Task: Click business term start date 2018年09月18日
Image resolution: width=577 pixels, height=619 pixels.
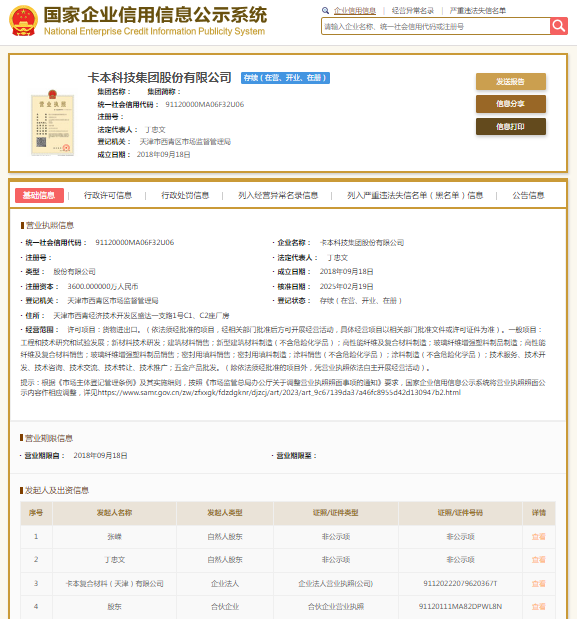Action: point(100,456)
